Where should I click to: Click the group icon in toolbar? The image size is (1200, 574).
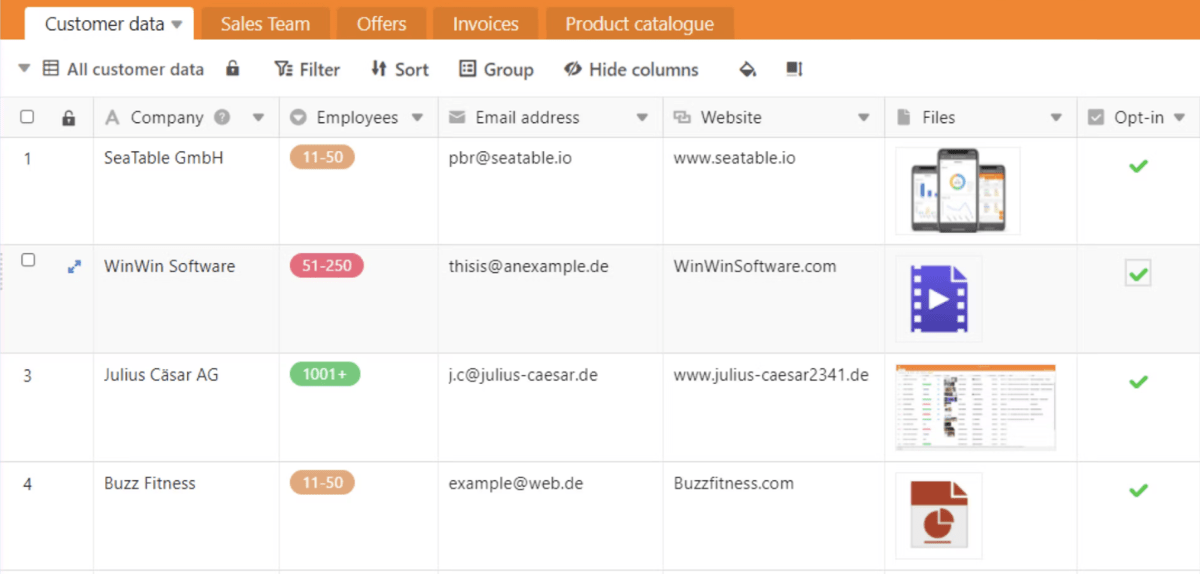pyautogui.click(x=467, y=69)
